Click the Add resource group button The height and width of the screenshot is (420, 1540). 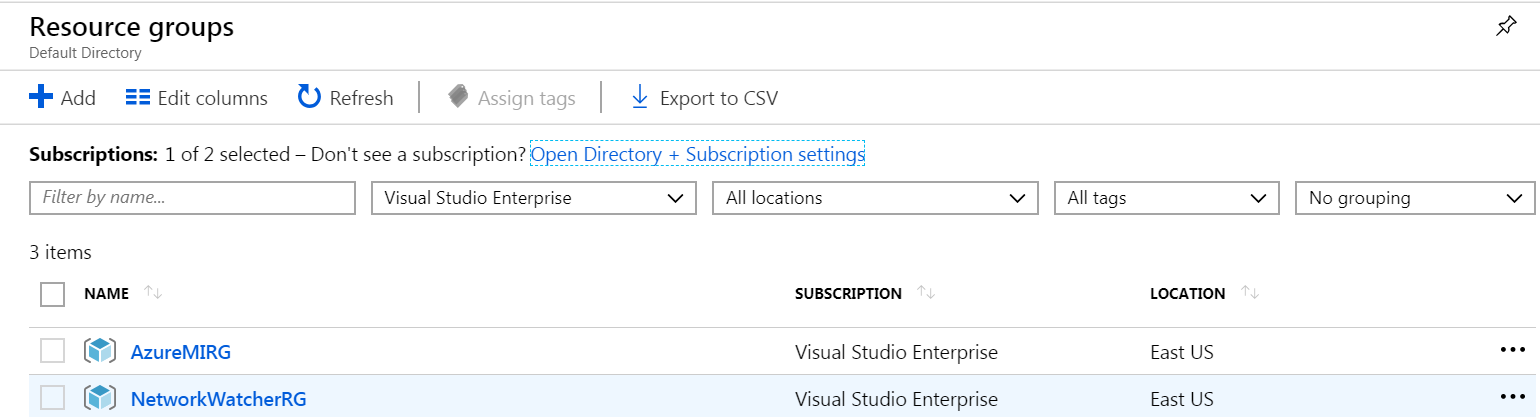point(62,98)
